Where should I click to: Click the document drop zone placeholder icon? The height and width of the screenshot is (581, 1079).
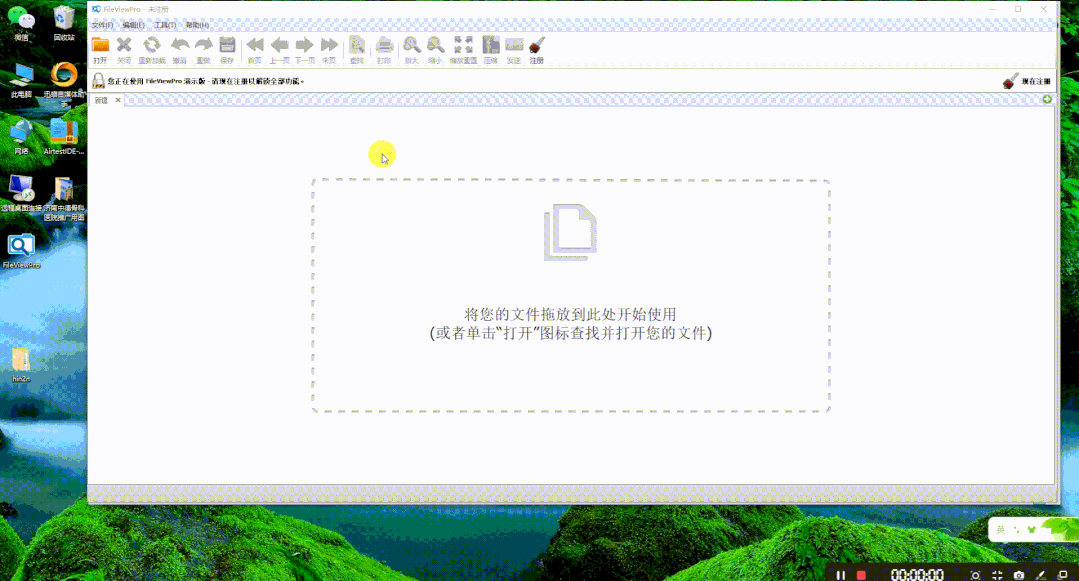(570, 232)
